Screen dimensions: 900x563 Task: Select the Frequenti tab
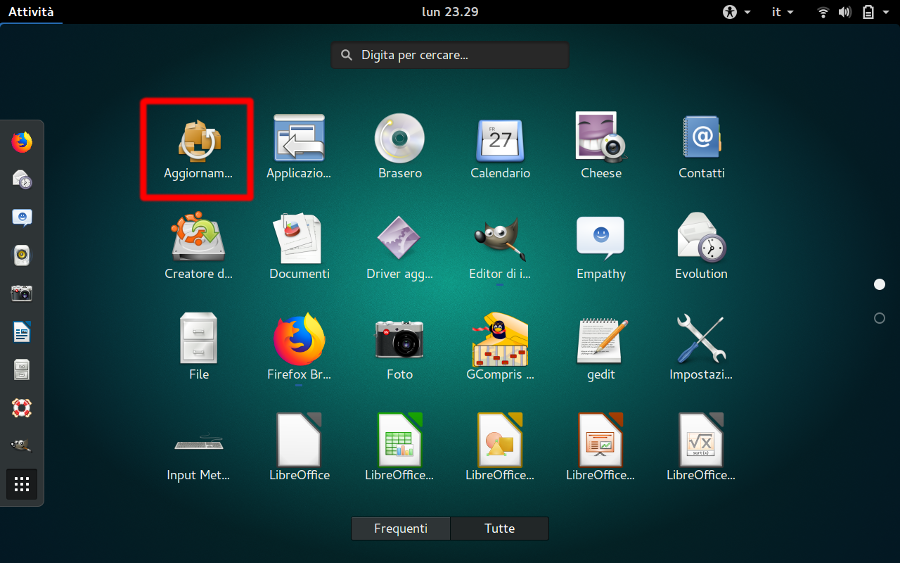click(x=400, y=528)
